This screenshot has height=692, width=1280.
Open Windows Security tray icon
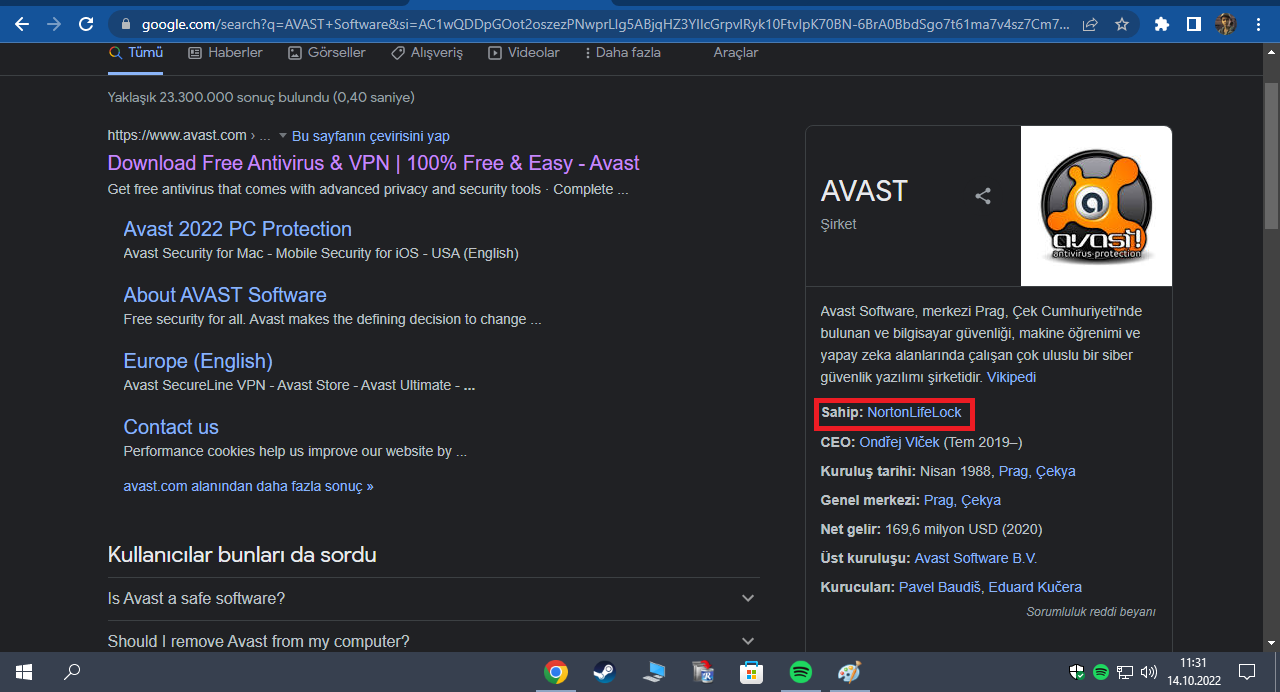pyautogui.click(x=1078, y=672)
